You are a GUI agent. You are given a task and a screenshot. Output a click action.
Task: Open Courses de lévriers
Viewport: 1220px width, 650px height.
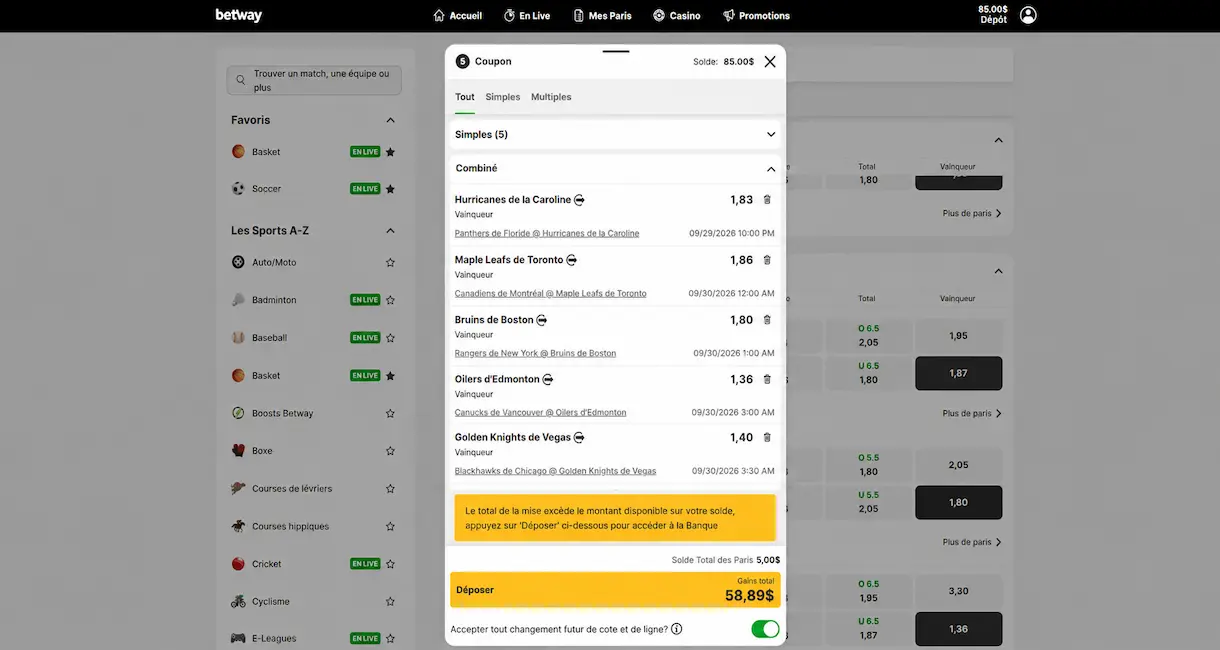(x=292, y=489)
